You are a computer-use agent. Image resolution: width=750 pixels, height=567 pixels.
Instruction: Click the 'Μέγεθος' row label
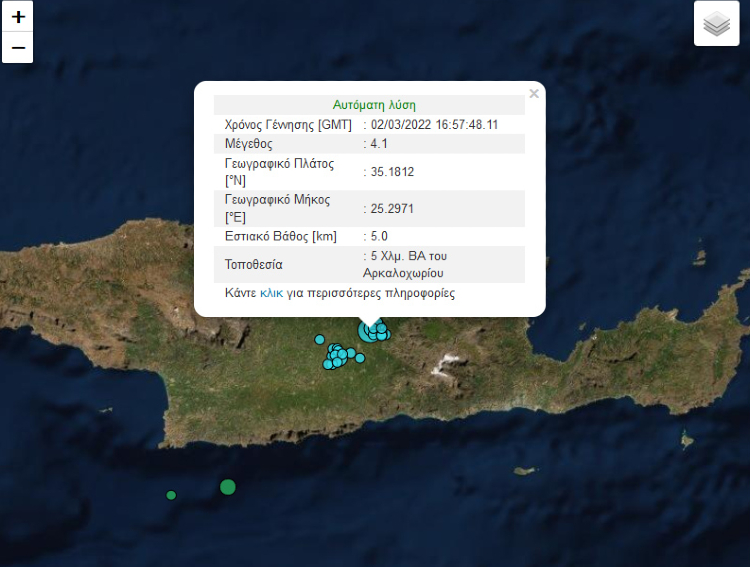tap(249, 144)
